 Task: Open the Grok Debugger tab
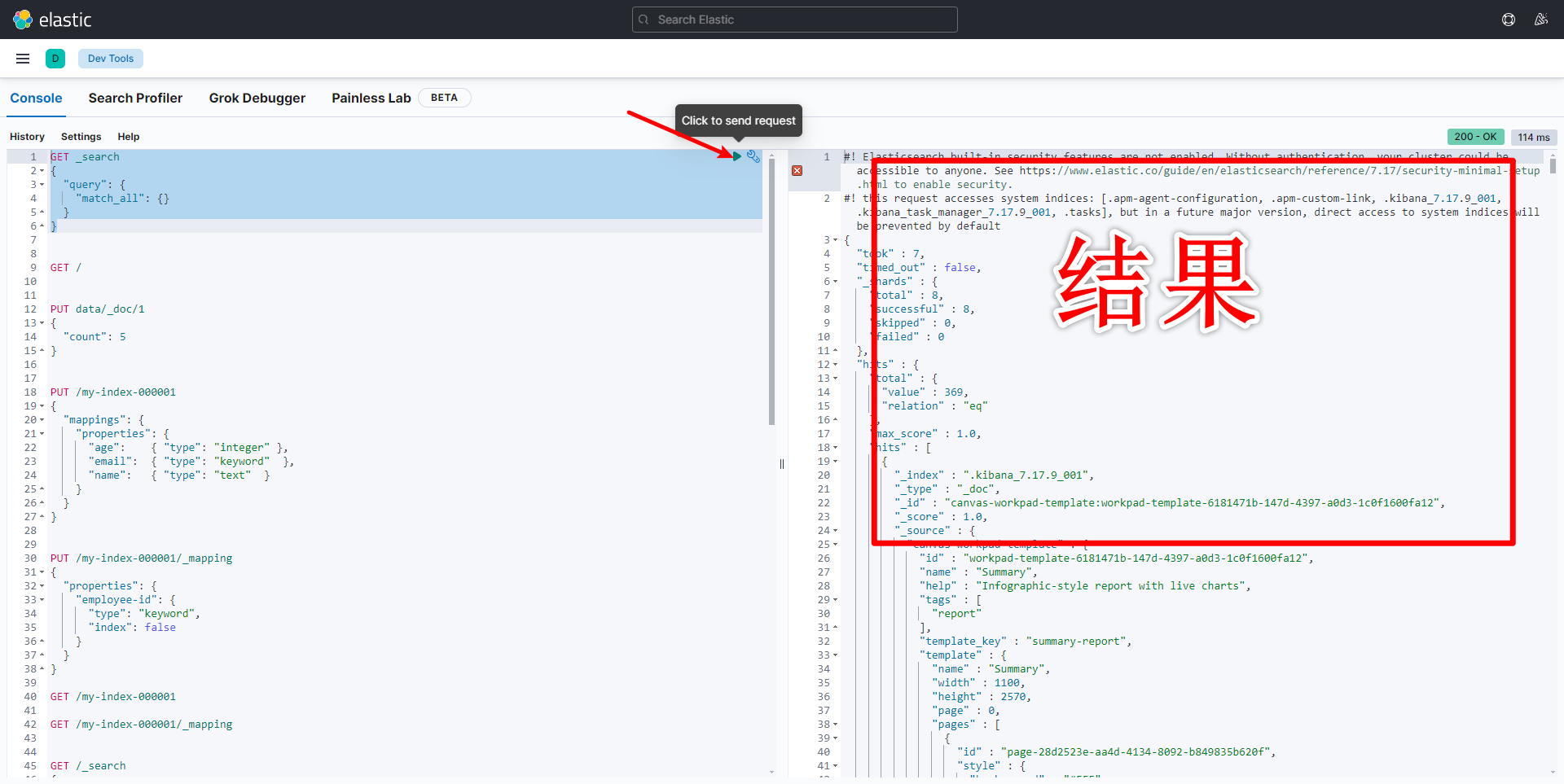[x=257, y=98]
